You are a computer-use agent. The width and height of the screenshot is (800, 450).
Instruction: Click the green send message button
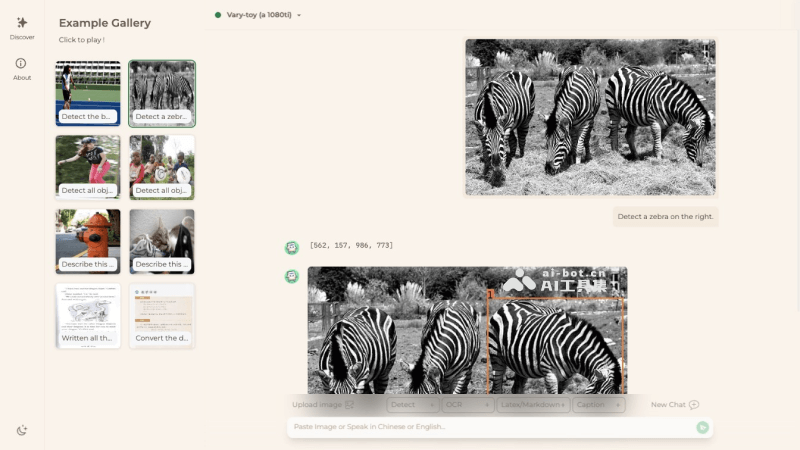pos(702,427)
